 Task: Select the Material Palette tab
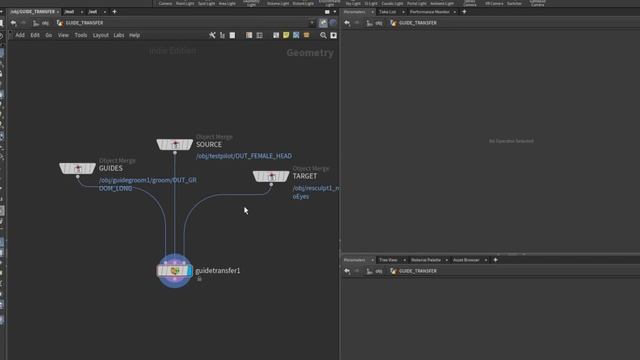(426, 260)
